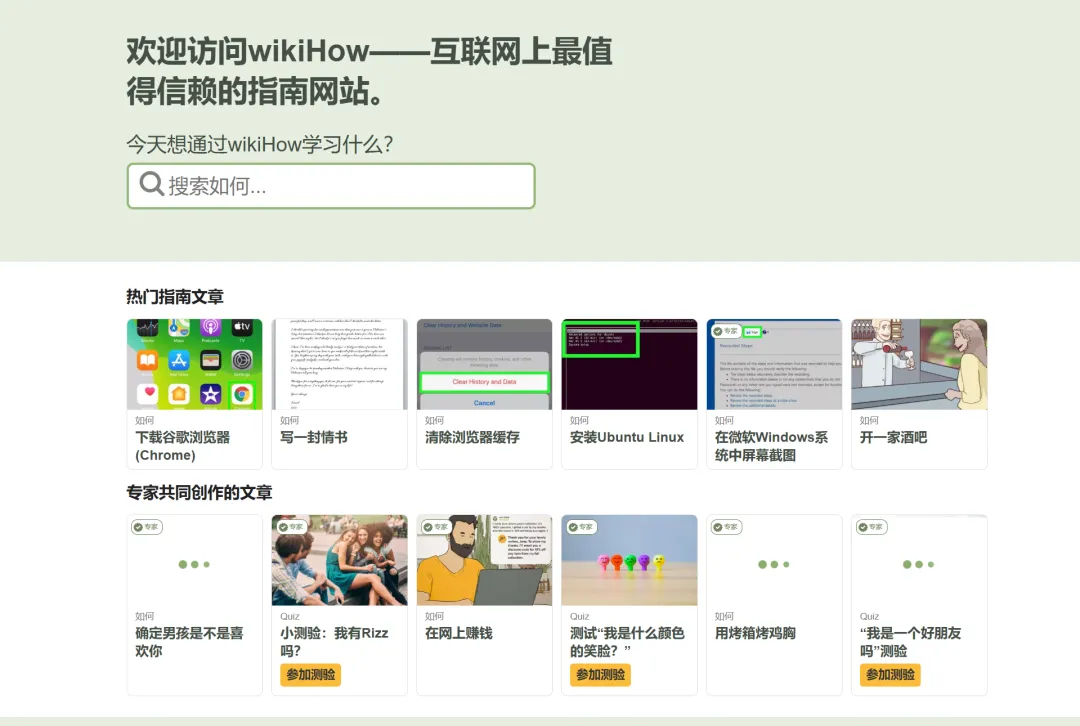Click the title 清除浏览器缓存
The image size is (1080, 726).
pyautogui.click(x=472, y=437)
